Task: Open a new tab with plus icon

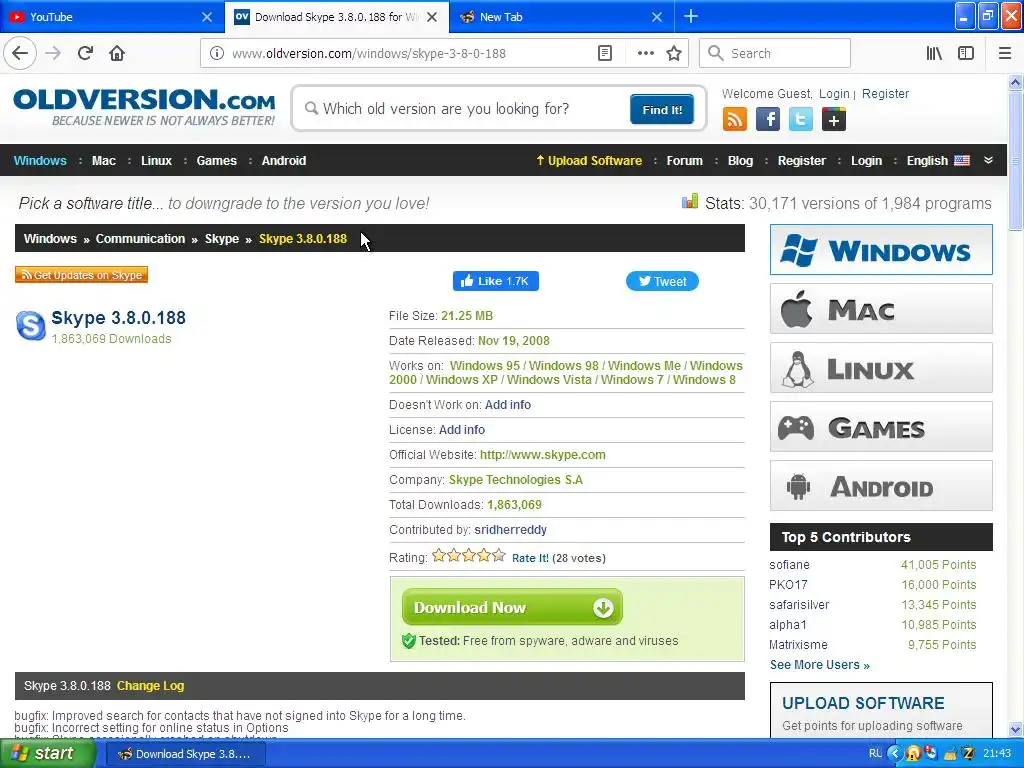Action: click(x=690, y=16)
